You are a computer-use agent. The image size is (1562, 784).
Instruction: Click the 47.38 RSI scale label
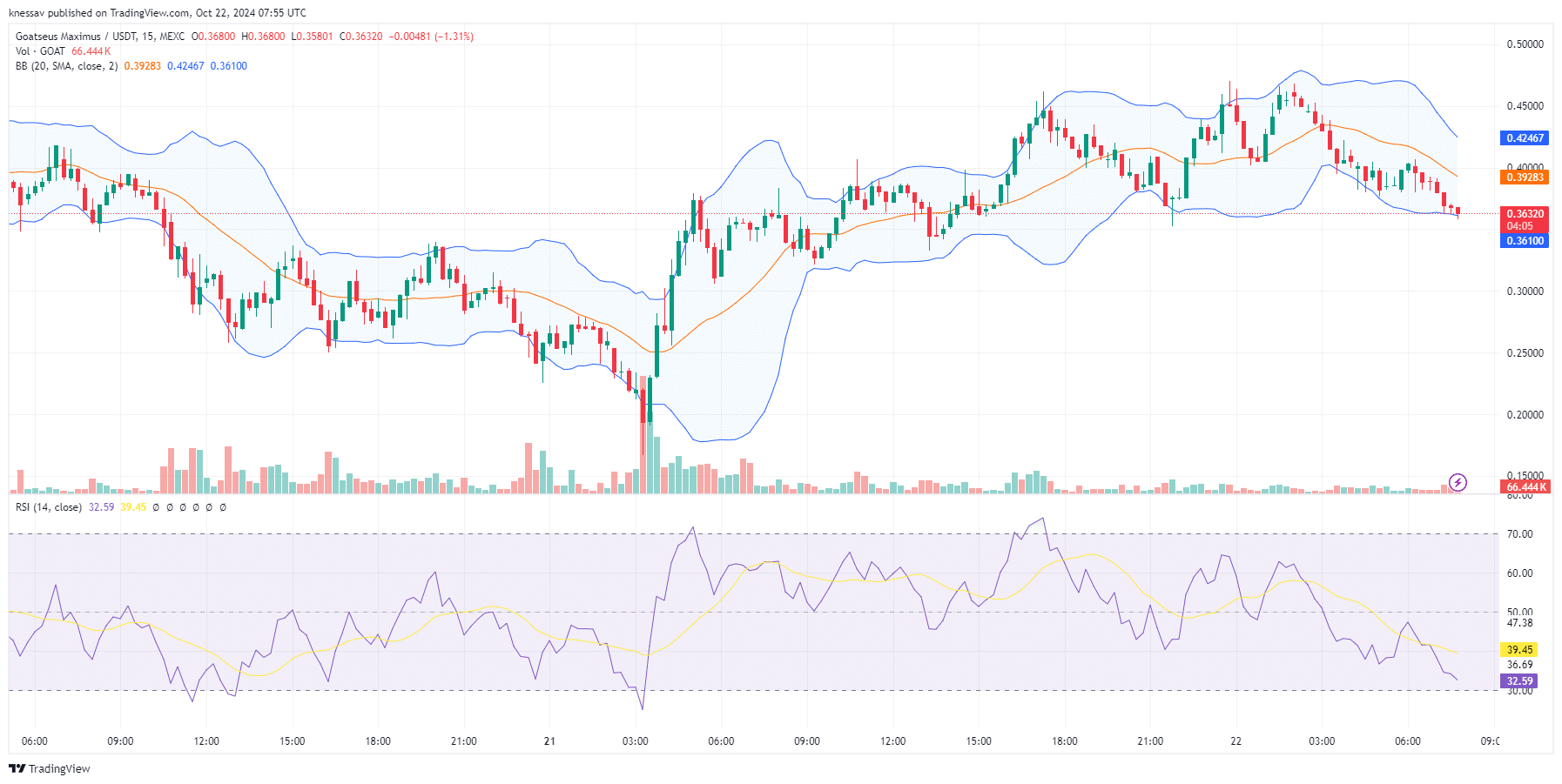tap(1519, 623)
